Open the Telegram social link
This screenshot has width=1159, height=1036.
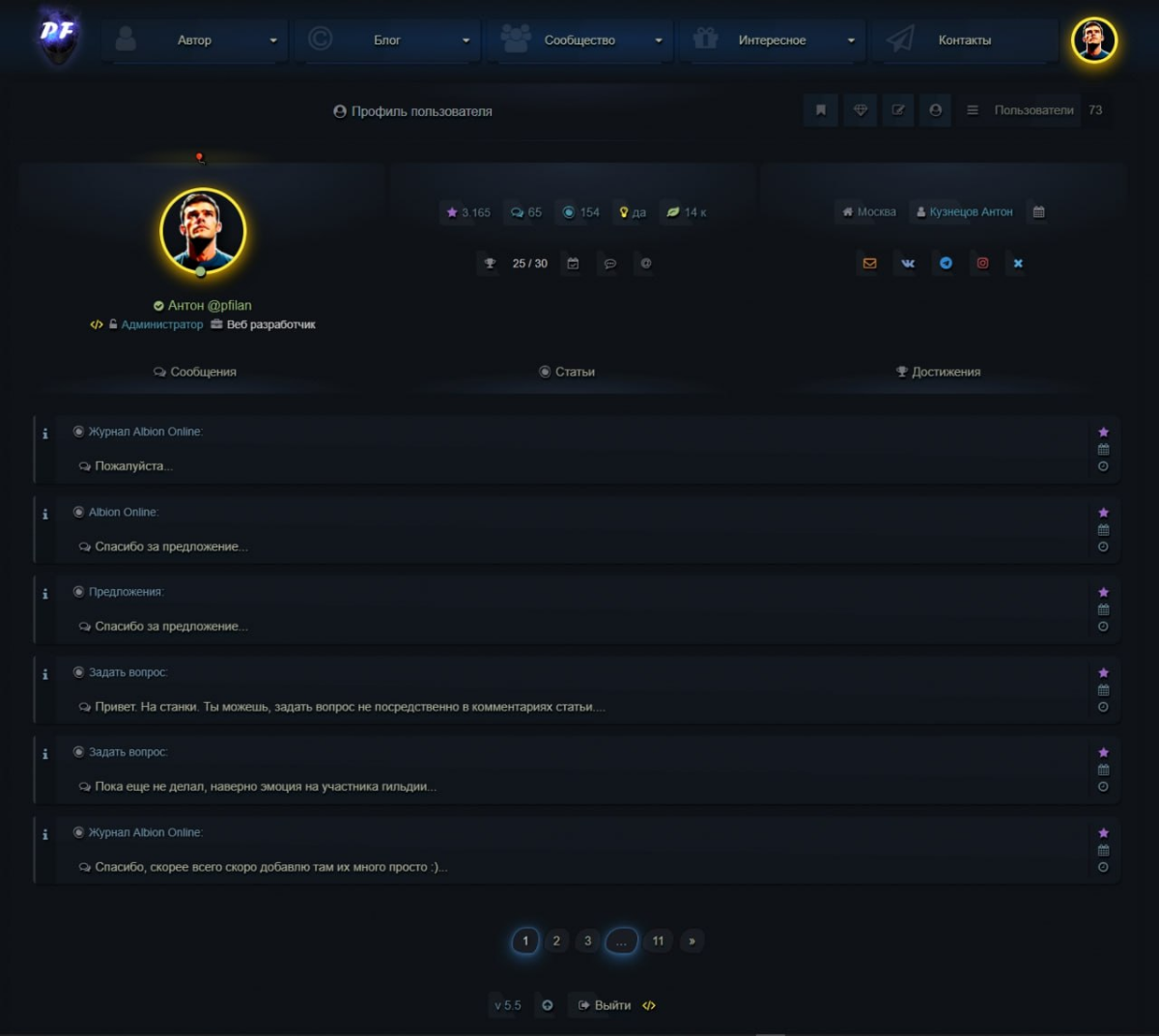pos(946,264)
